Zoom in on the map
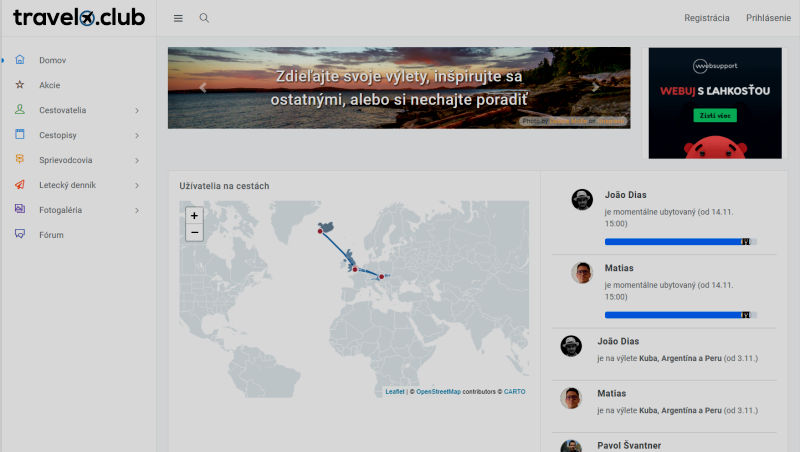This screenshot has height=452, width=800. 194,216
